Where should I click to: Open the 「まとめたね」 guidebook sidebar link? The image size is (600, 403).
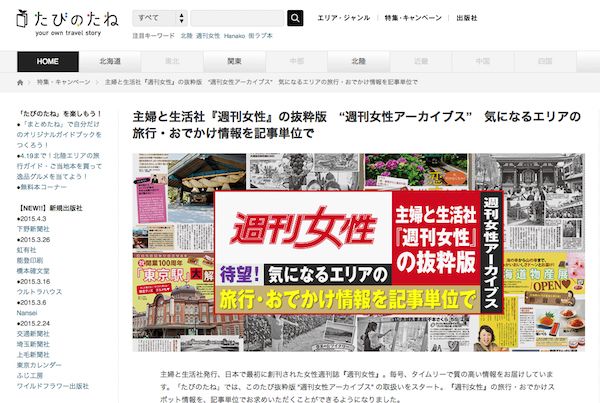coord(59,135)
